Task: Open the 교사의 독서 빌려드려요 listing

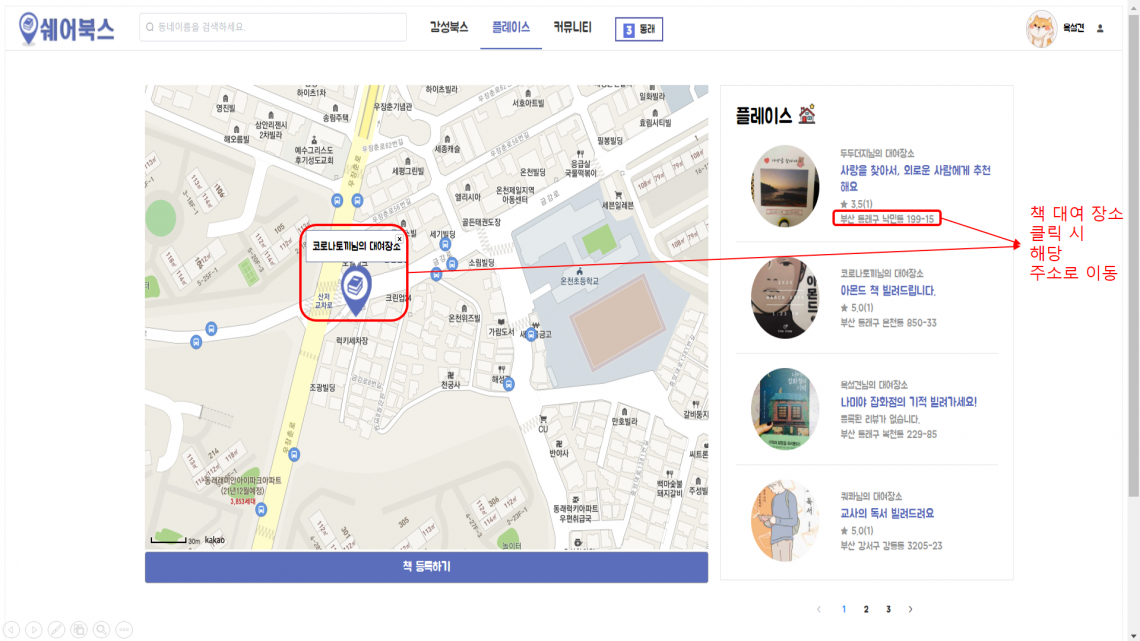Action: click(887, 513)
